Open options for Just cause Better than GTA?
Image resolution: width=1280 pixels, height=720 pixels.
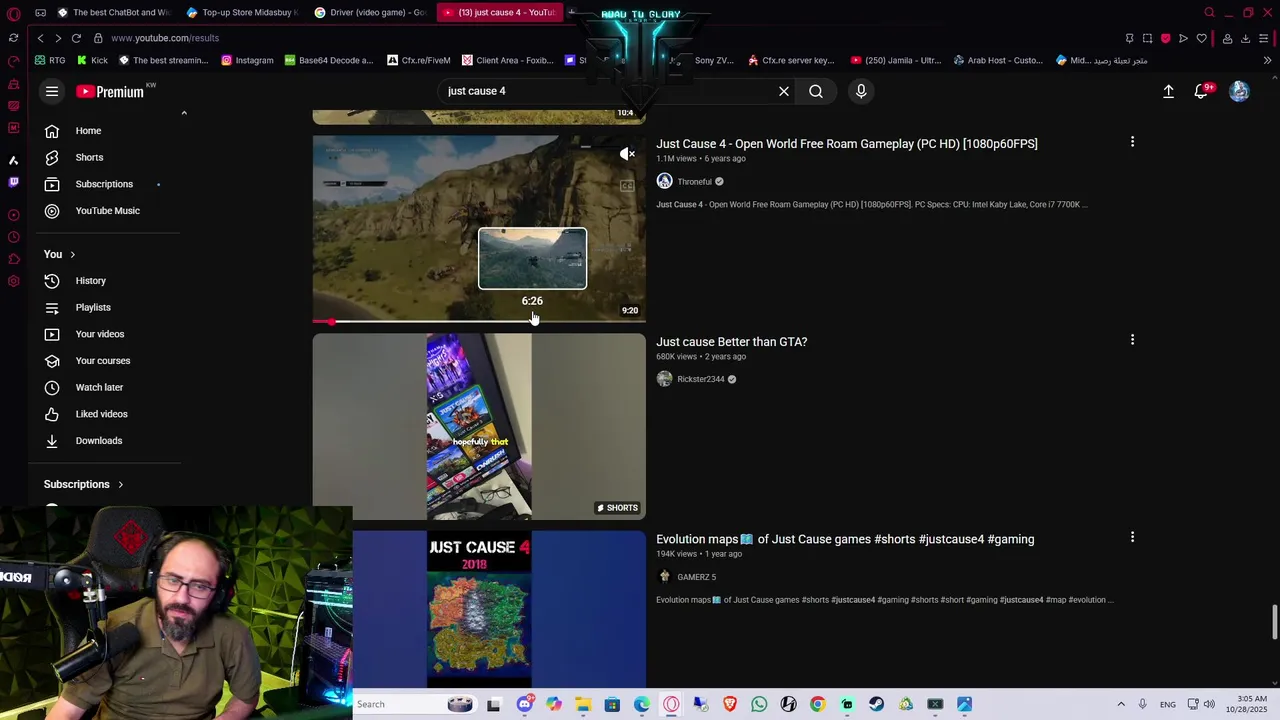point(1132,340)
